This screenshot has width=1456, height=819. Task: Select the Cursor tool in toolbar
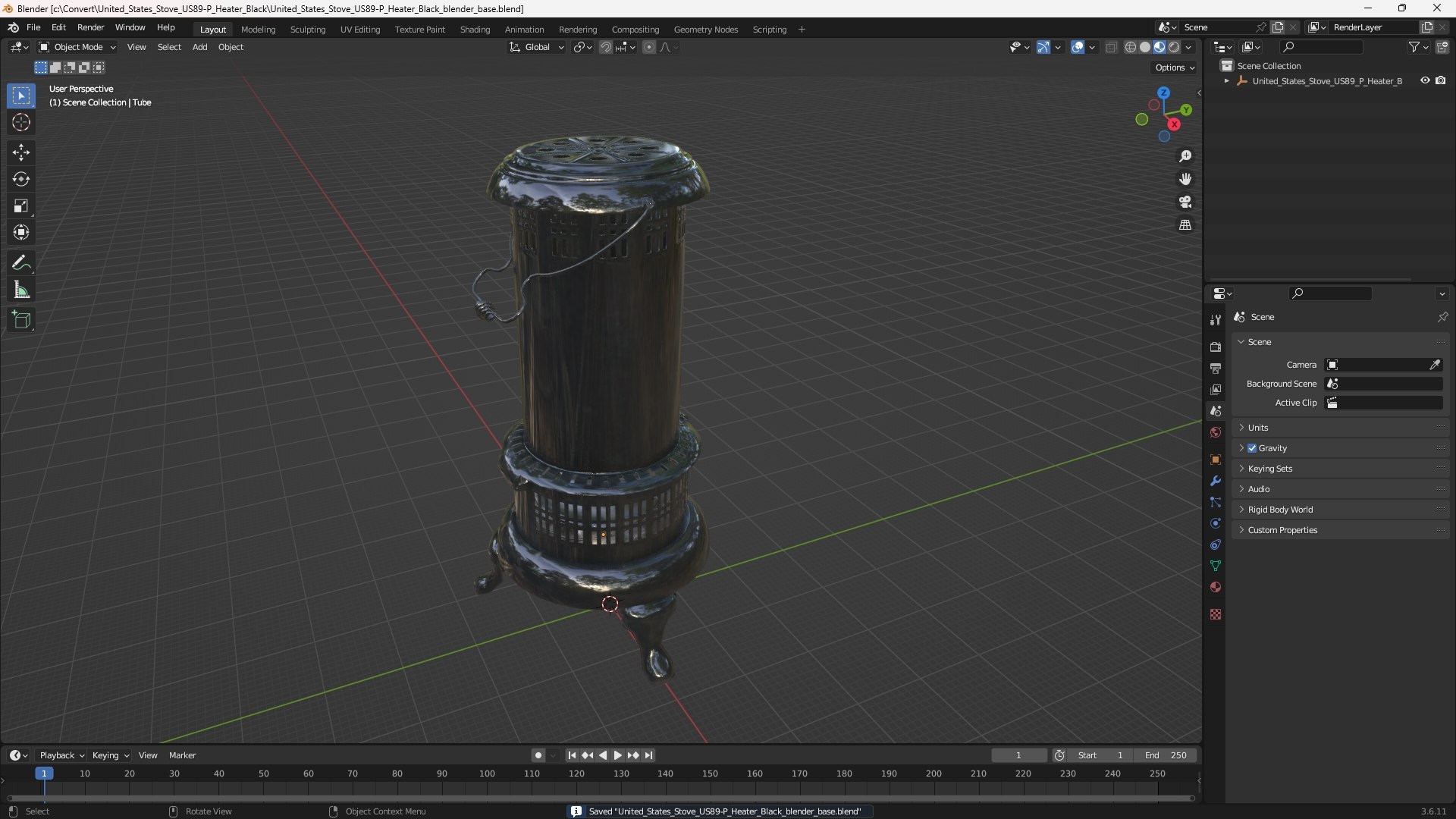tap(21, 122)
